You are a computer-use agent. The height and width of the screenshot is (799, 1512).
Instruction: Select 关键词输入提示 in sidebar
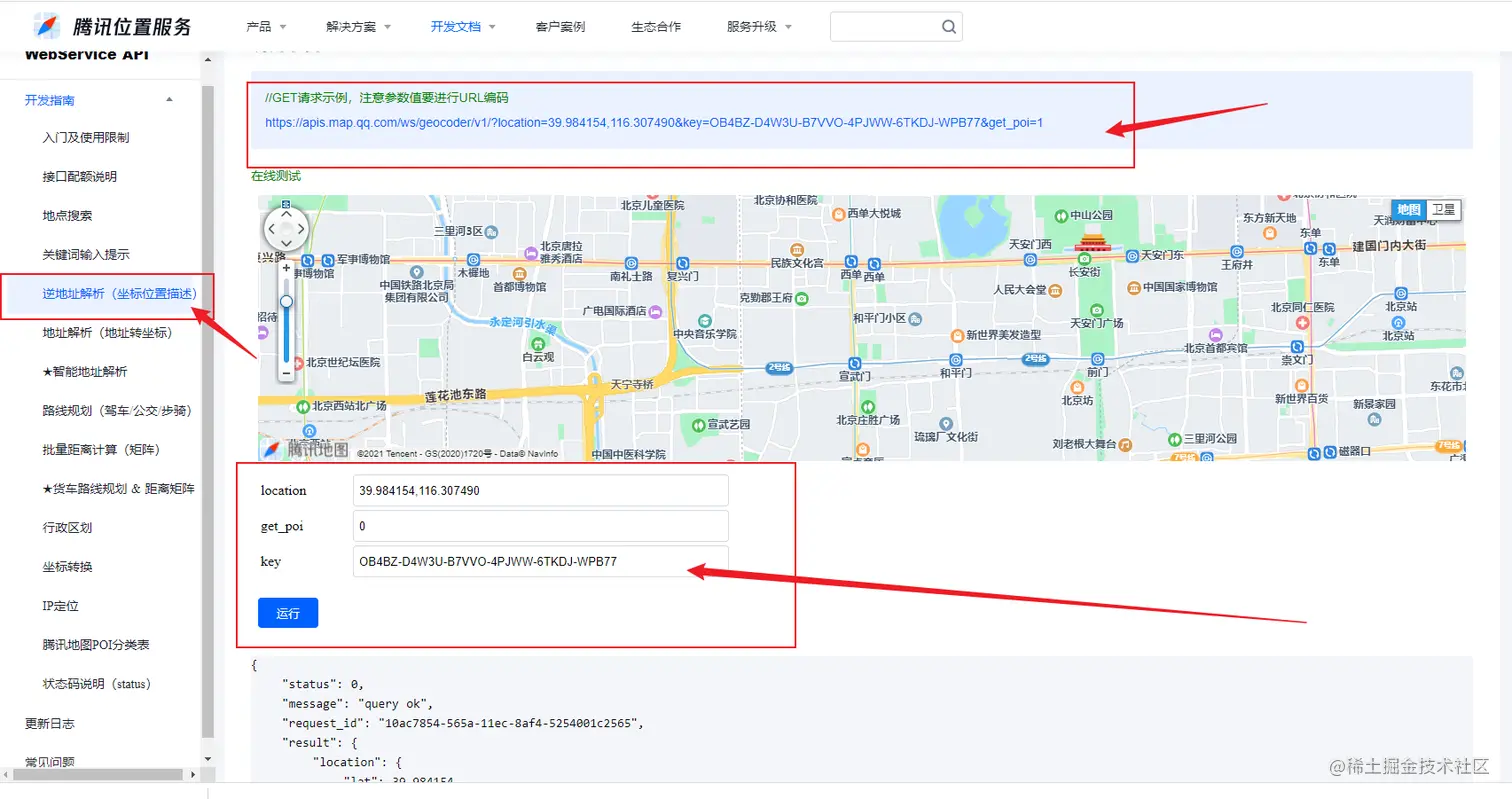pos(86,255)
